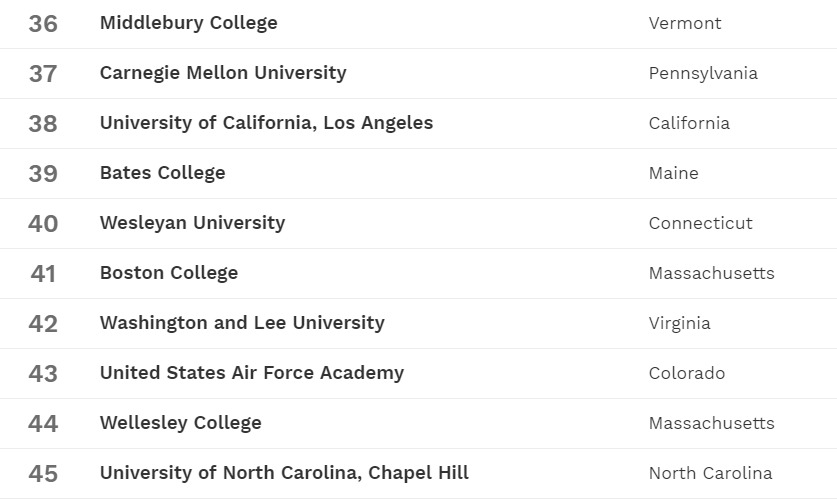Click the Virginia state text
This screenshot has width=837, height=499.
coord(679,323)
